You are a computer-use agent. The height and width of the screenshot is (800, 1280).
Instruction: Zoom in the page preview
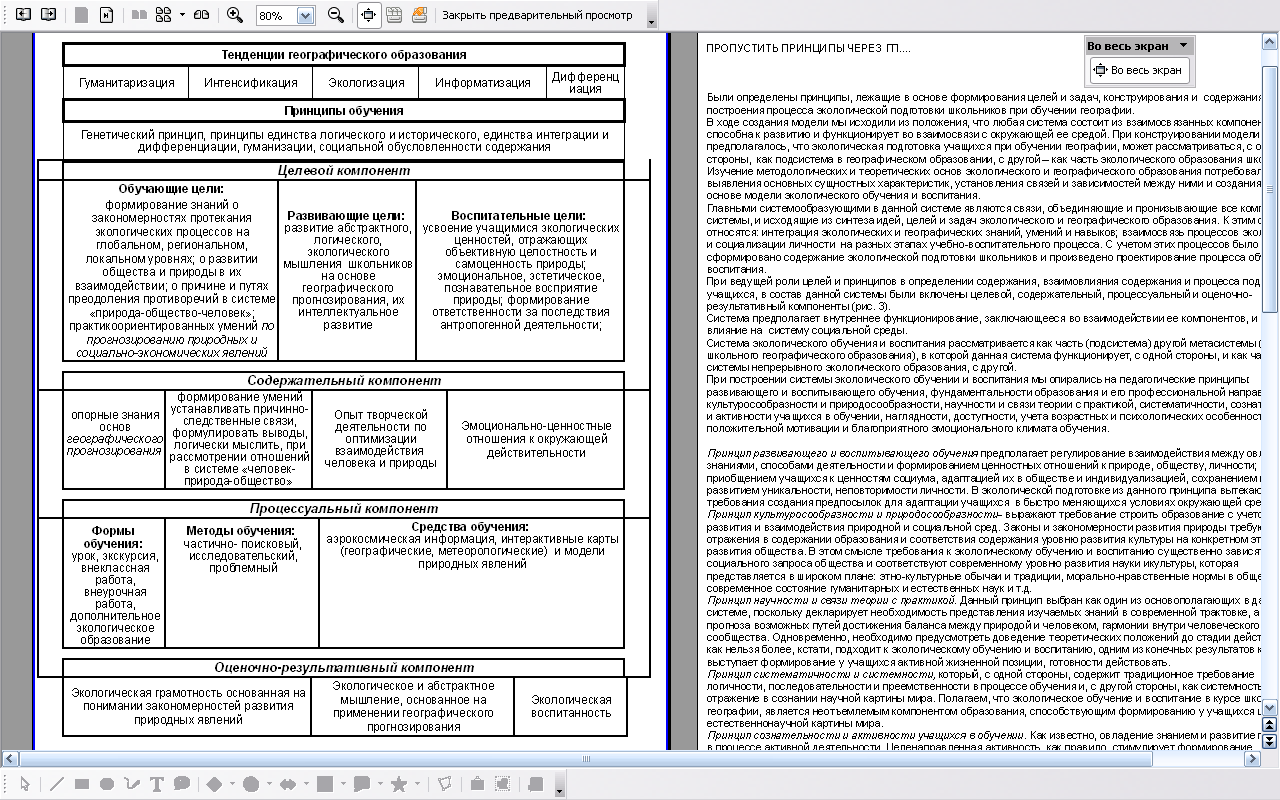point(235,15)
